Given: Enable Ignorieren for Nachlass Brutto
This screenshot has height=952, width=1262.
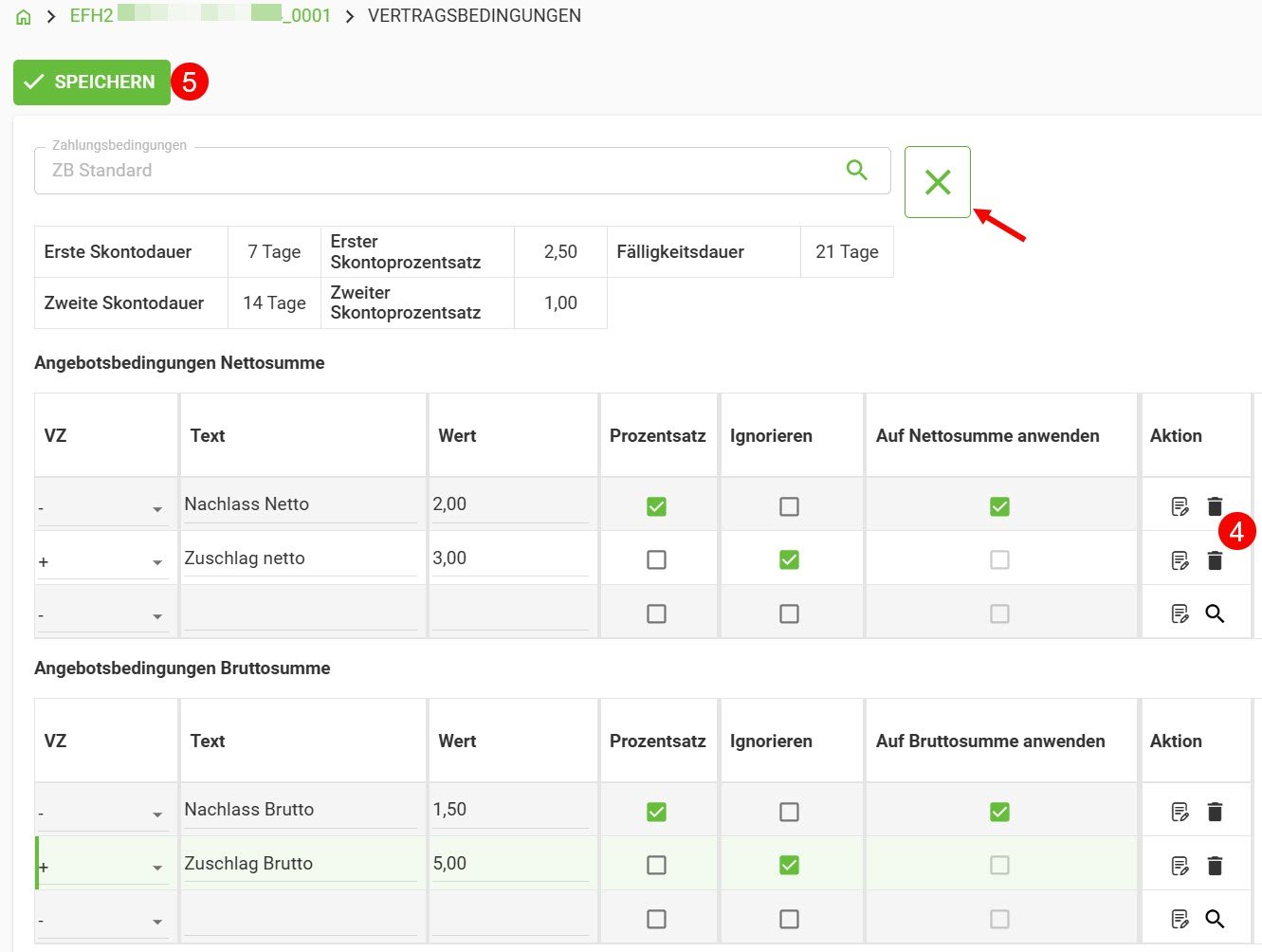Looking at the screenshot, I should pyautogui.click(x=791, y=811).
